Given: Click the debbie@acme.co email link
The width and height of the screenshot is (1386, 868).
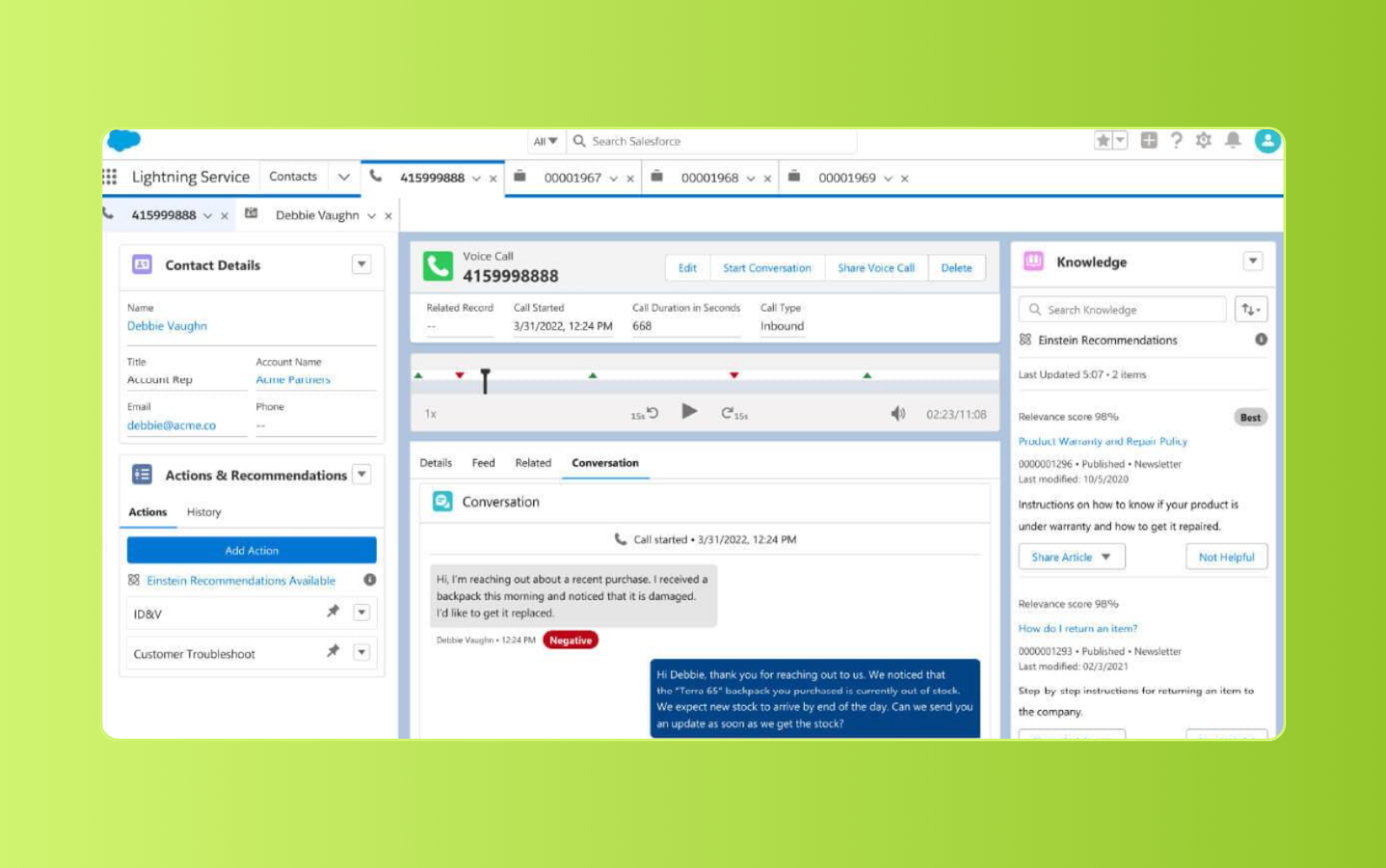Looking at the screenshot, I should (x=171, y=425).
